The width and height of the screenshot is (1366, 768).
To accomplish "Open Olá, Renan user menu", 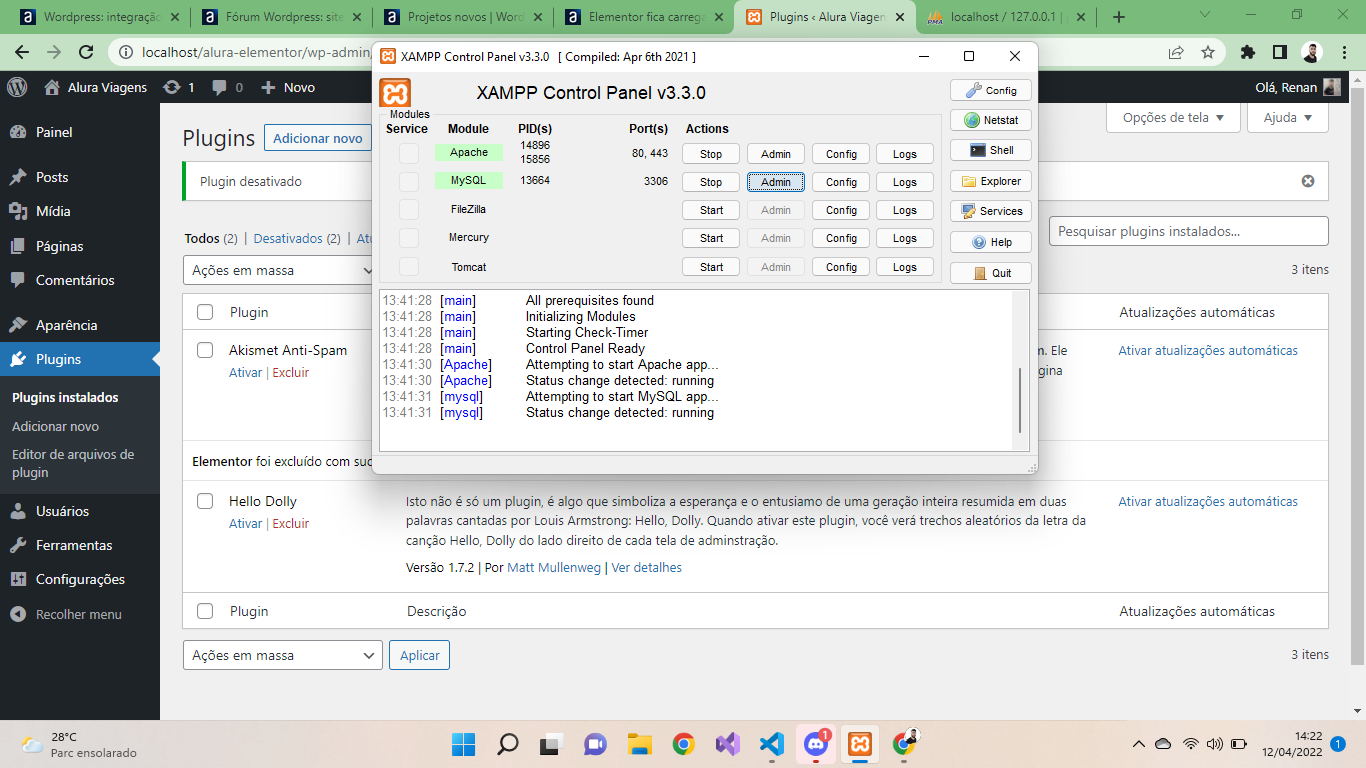I will pos(1298,87).
